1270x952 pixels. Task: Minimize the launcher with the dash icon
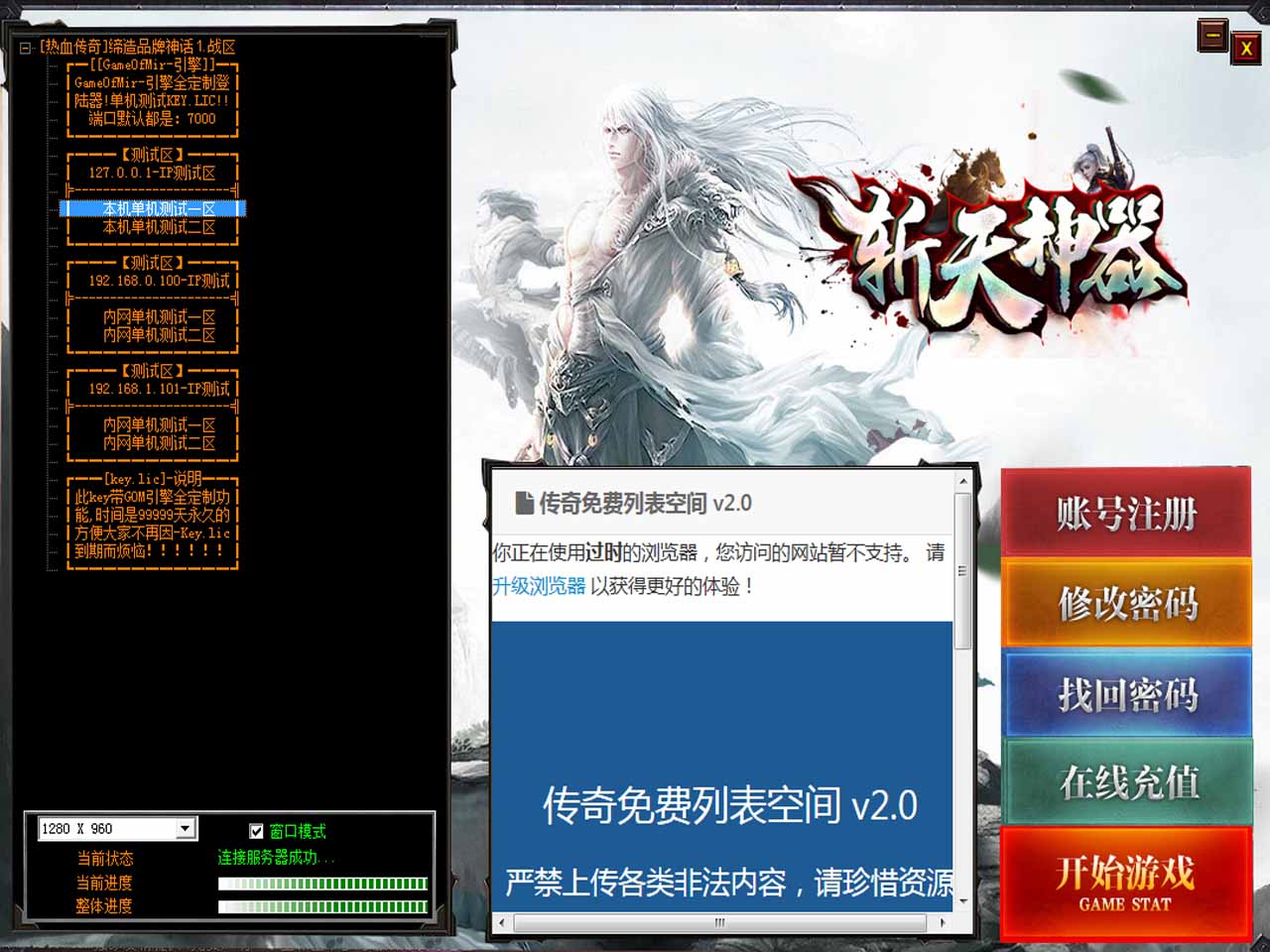tap(1212, 37)
